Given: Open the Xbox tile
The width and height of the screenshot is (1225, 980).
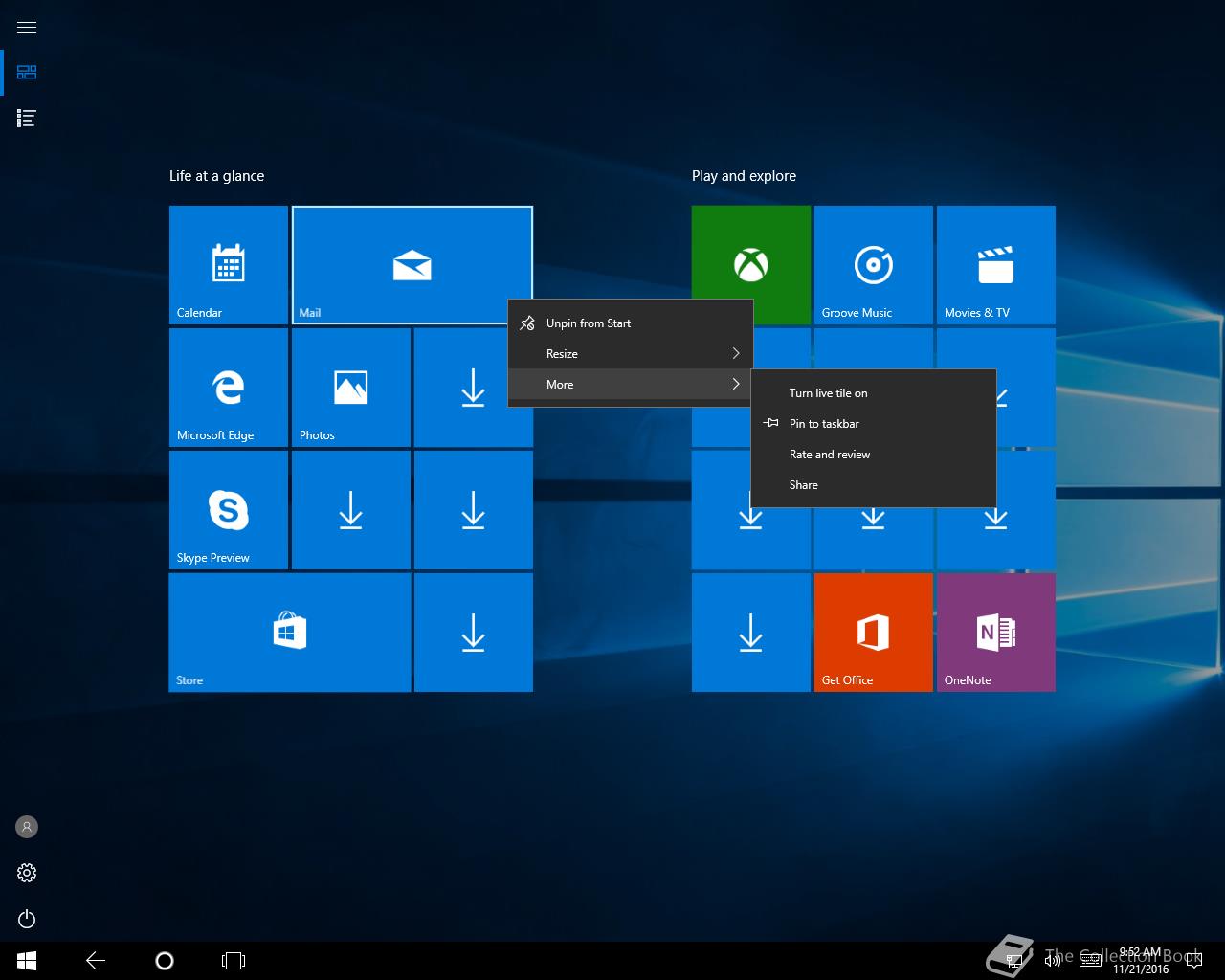Looking at the screenshot, I should [751, 265].
